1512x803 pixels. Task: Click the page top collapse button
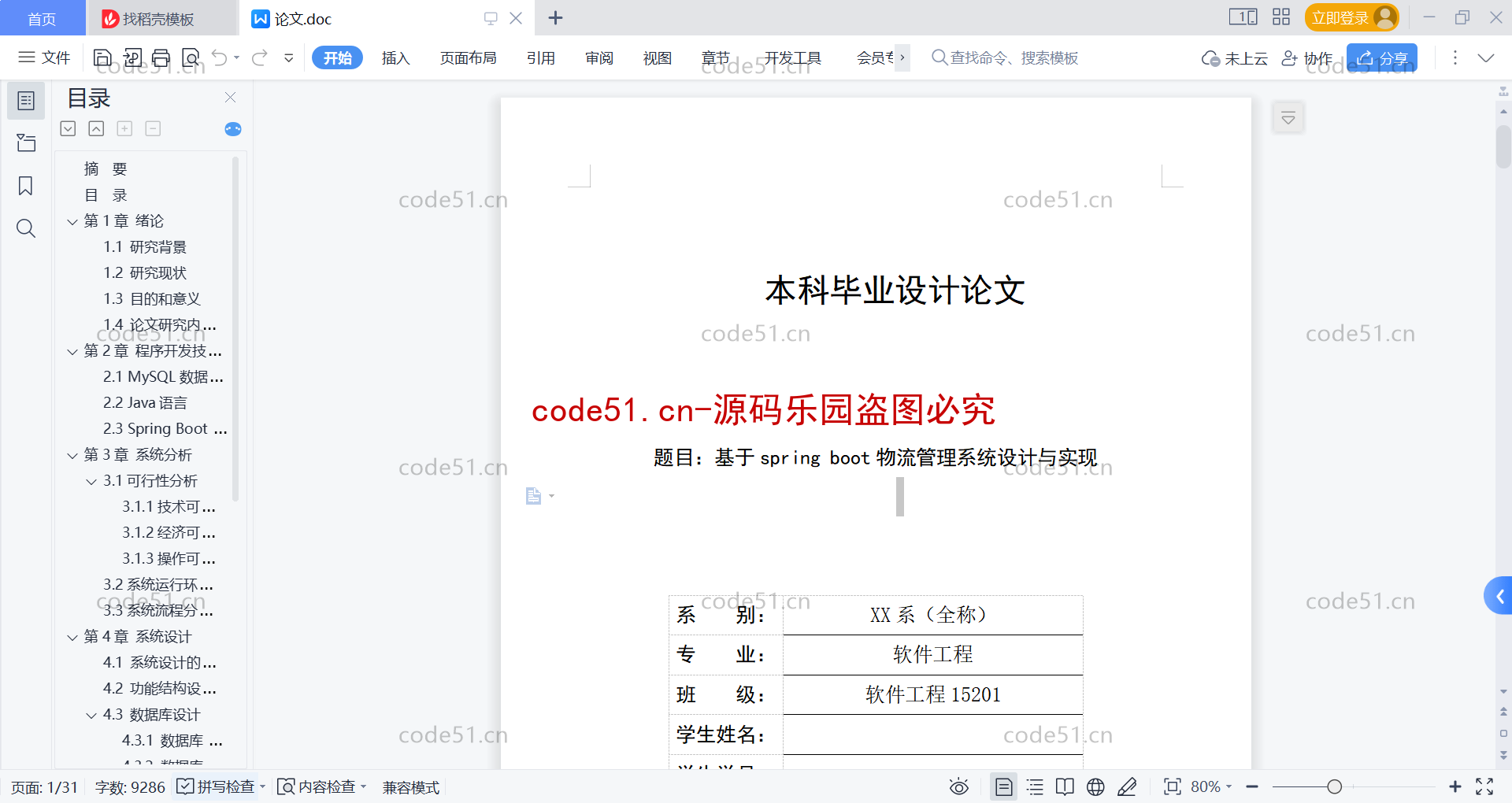click(x=1288, y=118)
